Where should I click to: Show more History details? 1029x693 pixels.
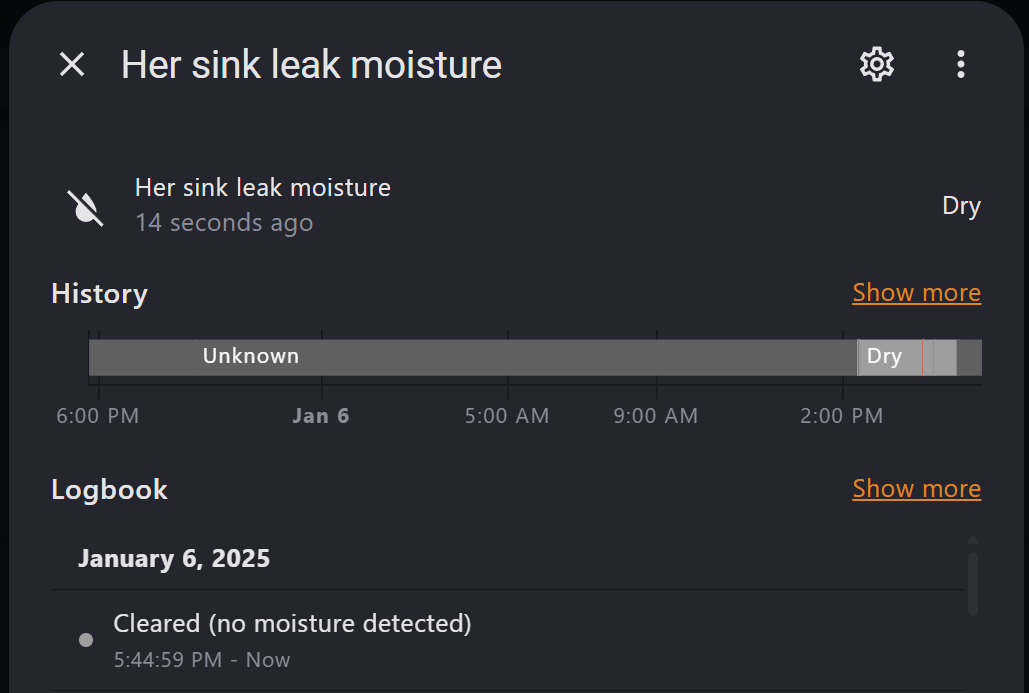point(916,293)
